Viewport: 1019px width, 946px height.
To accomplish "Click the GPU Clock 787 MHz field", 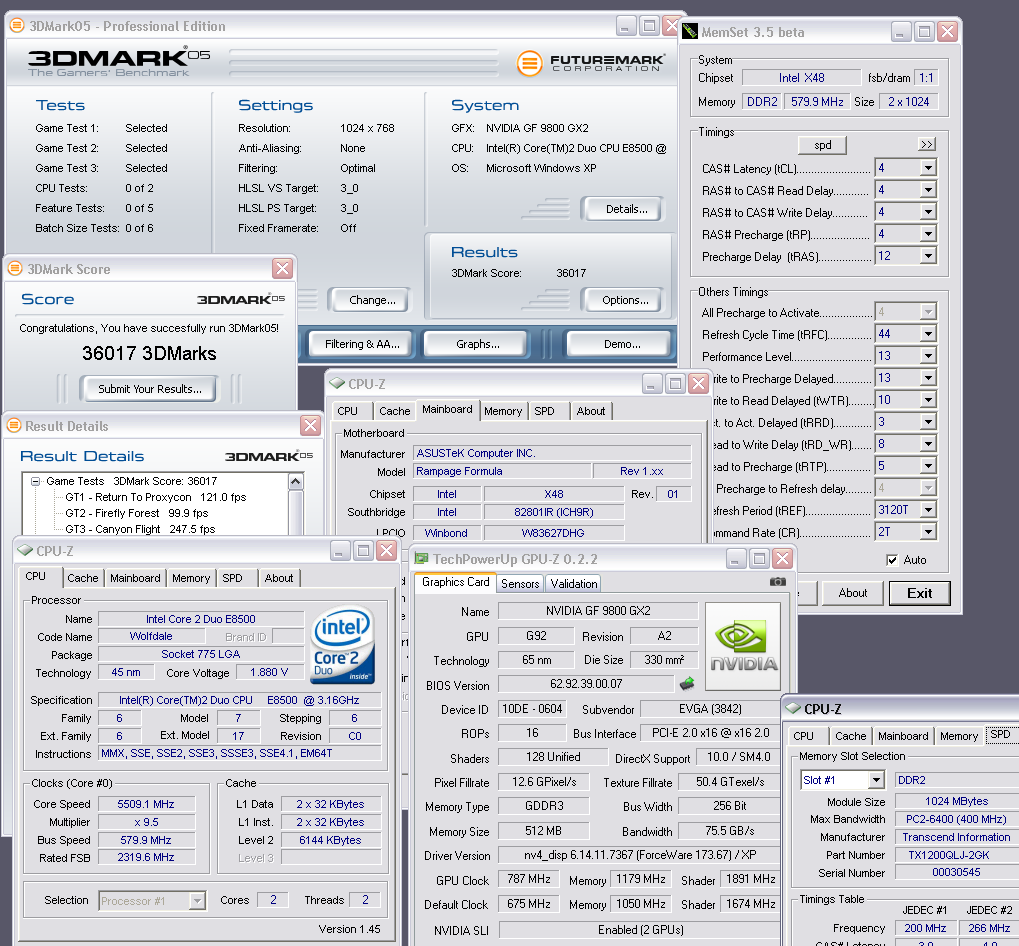I will pyautogui.click(x=528, y=879).
